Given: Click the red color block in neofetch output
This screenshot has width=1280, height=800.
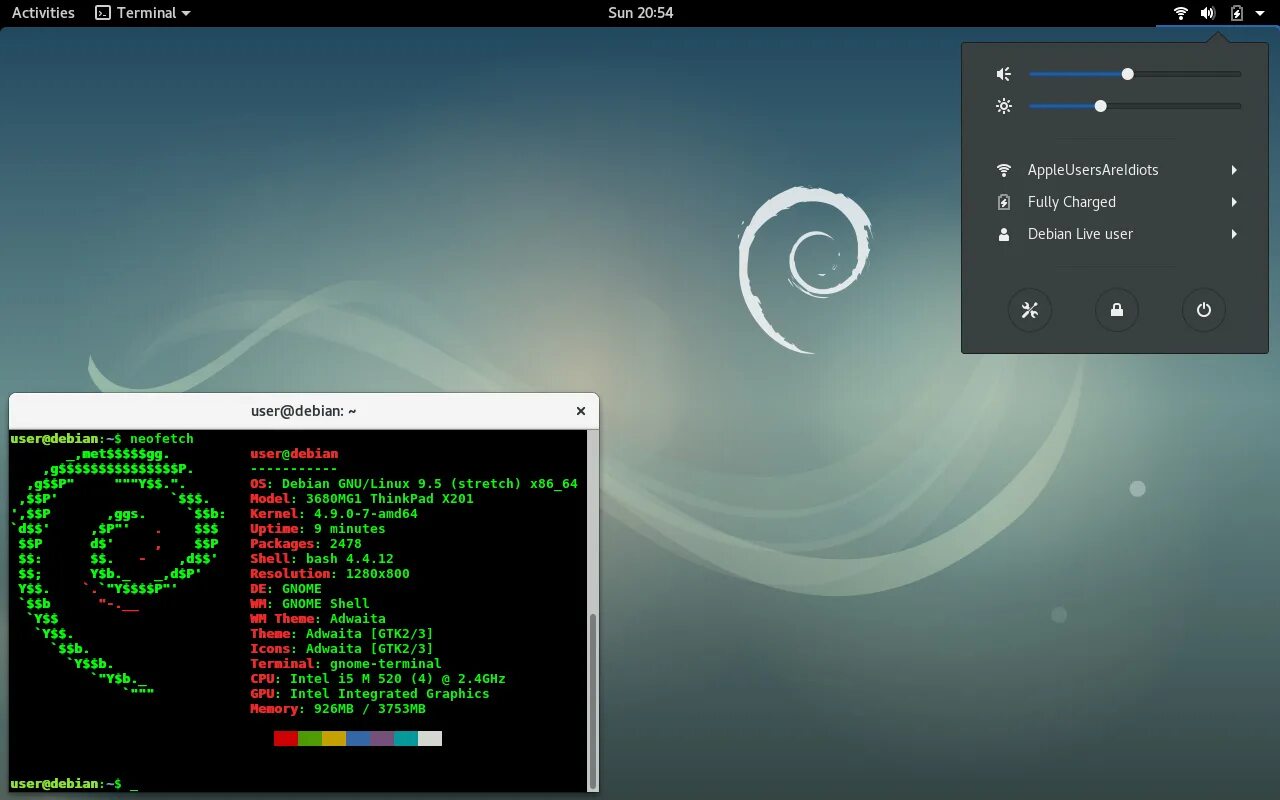Looking at the screenshot, I should coord(286,738).
